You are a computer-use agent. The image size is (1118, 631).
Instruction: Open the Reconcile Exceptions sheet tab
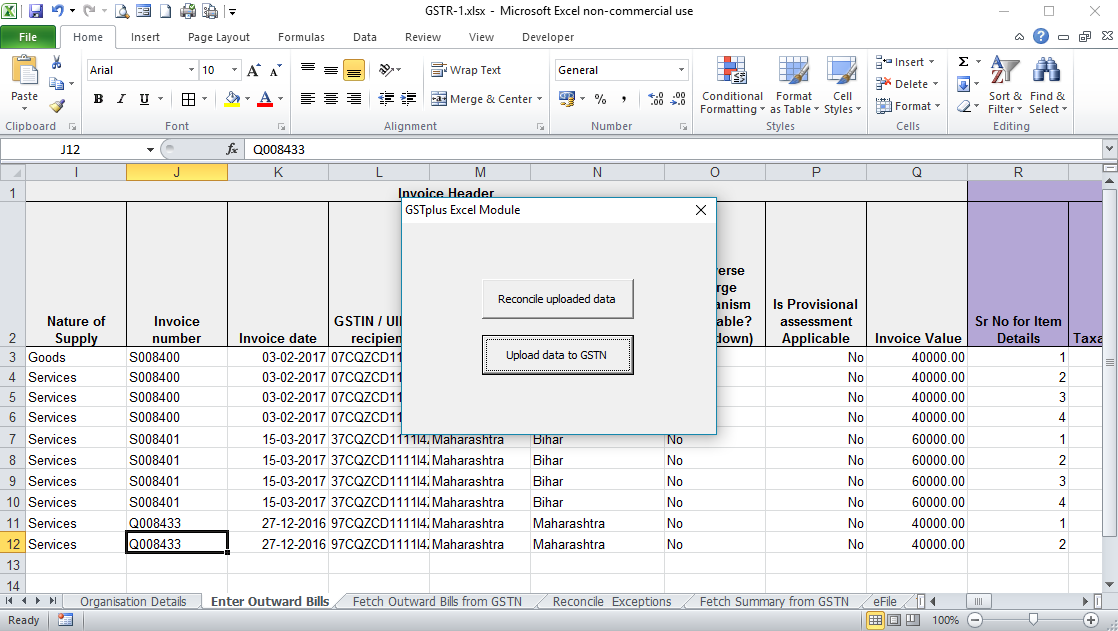pyautogui.click(x=611, y=601)
